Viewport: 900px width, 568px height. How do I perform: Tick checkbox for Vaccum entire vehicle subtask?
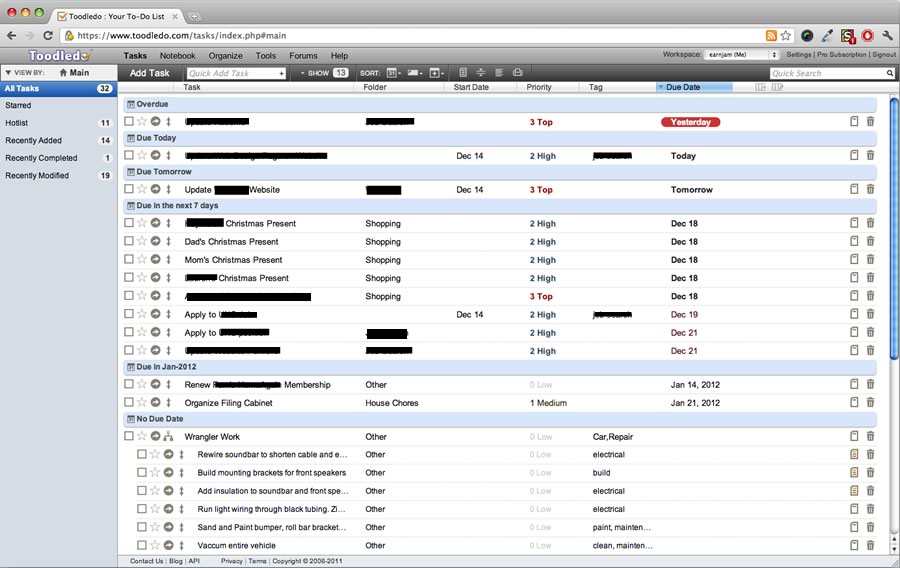click(142, 546)
